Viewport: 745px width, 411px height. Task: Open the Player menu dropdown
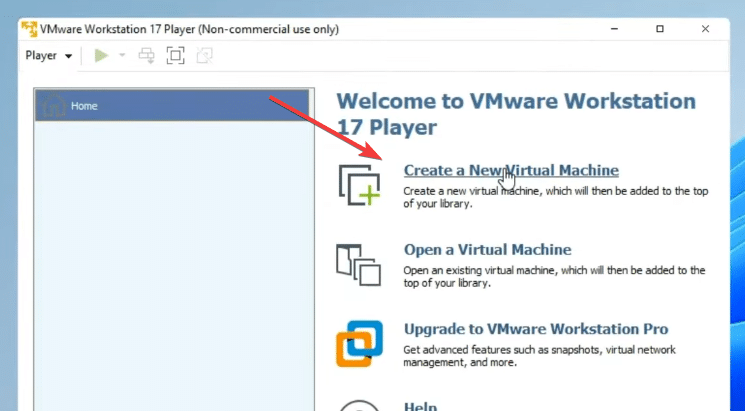point(48,56)
